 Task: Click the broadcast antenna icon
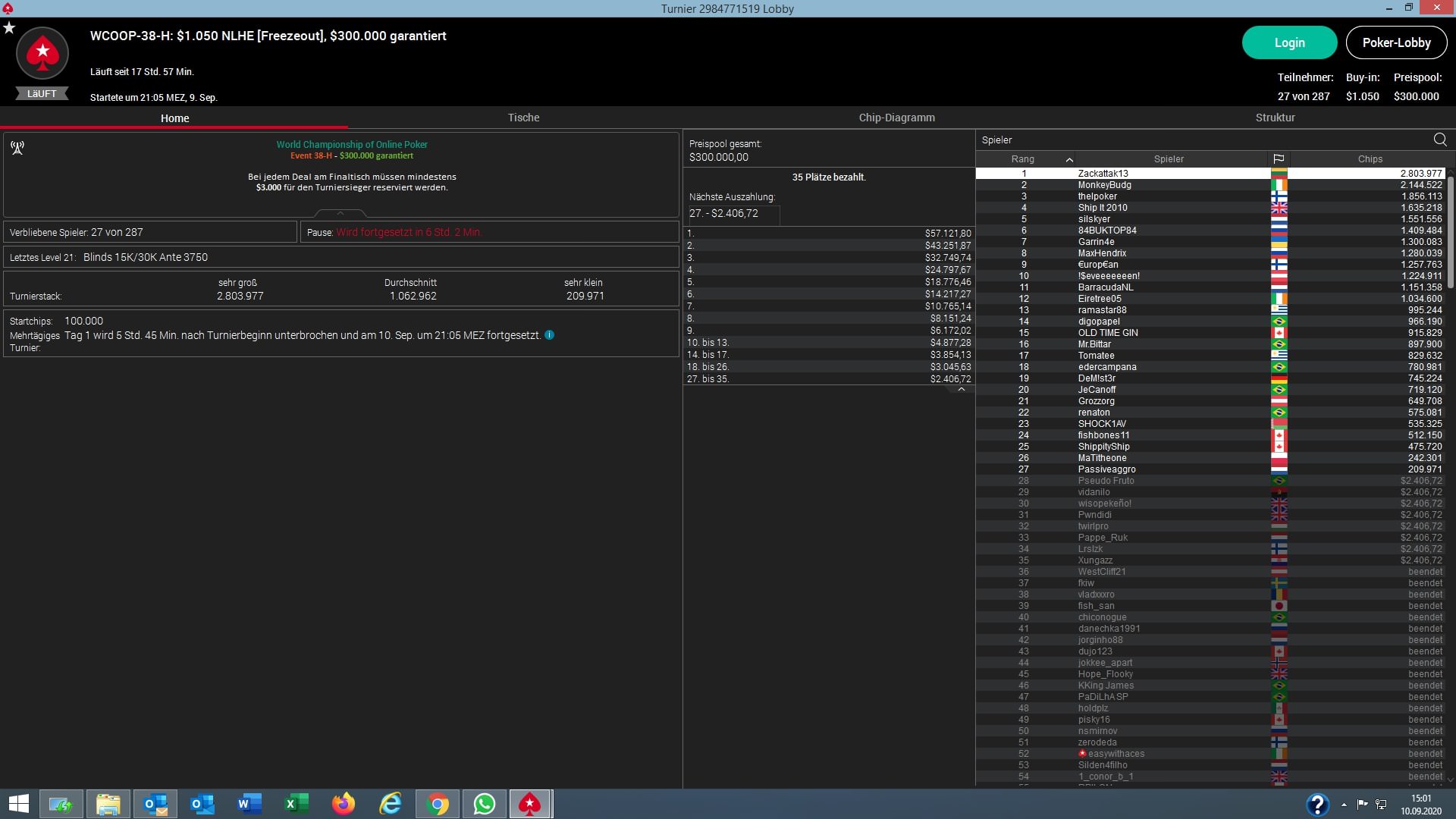click(17, 148)
